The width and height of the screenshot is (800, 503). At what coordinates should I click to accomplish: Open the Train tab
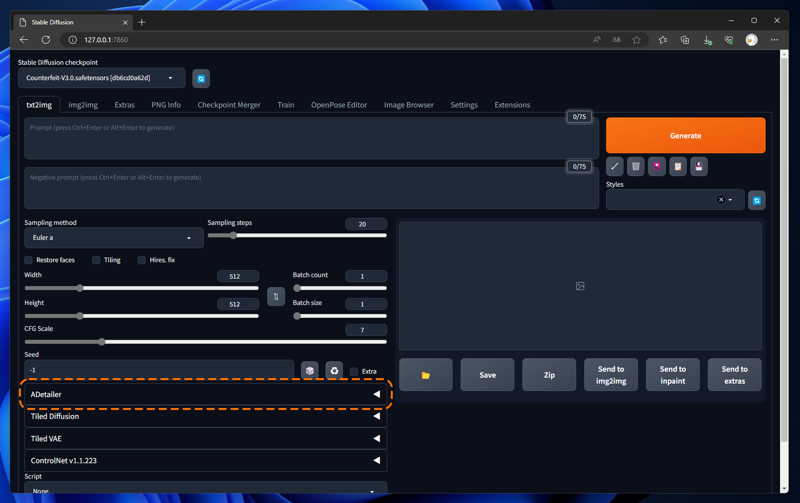pos(286,105)
